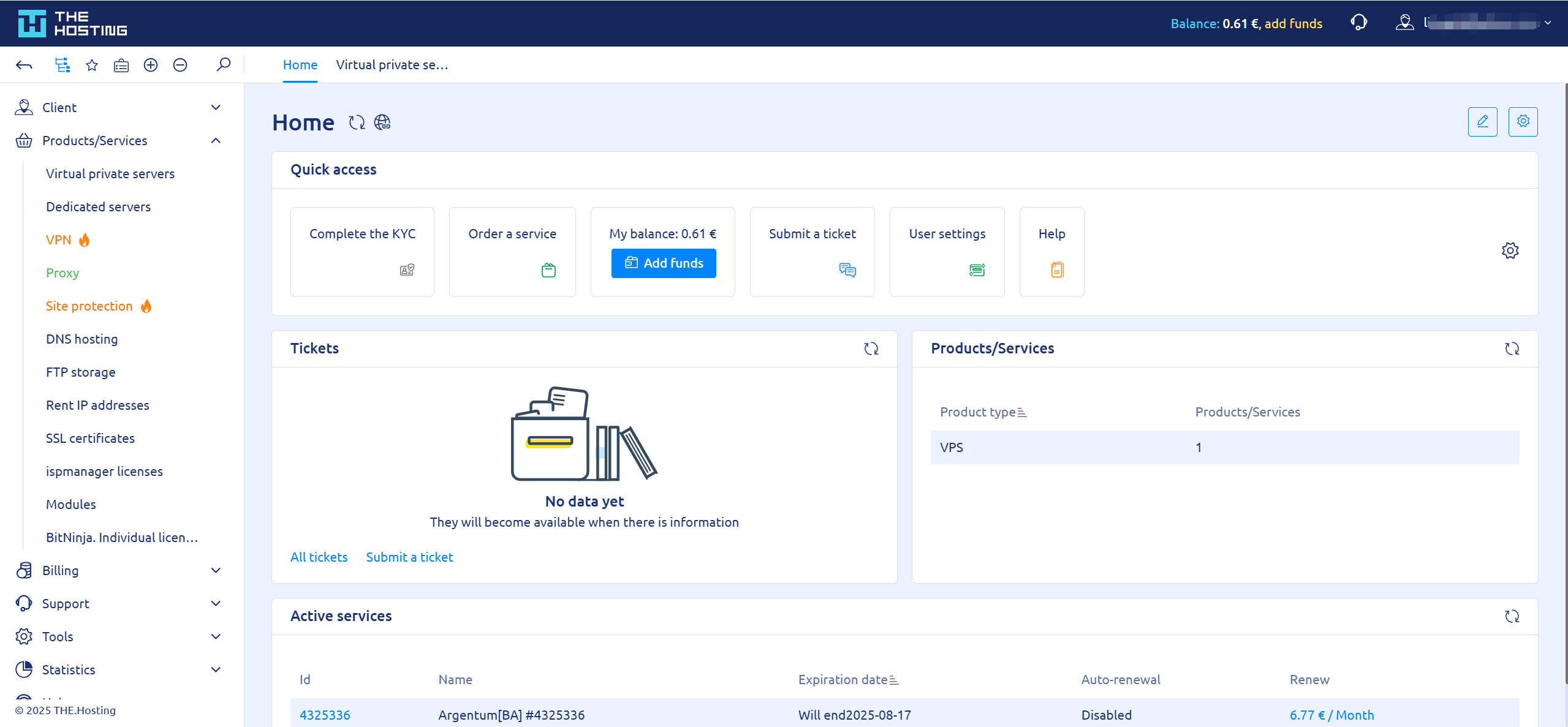The width and height of the screenshot is (1568, 727).
Task: Open Modules in sidebar
Action: [x=70, y=505]
